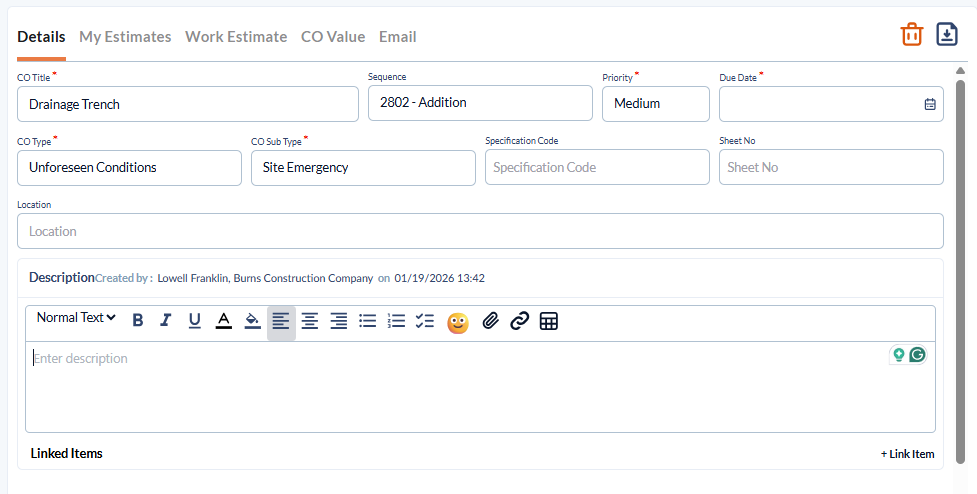The height and width of the screenshot is (494, 977).
Task: Click the Sheet No input field
Action: point(831,167)
